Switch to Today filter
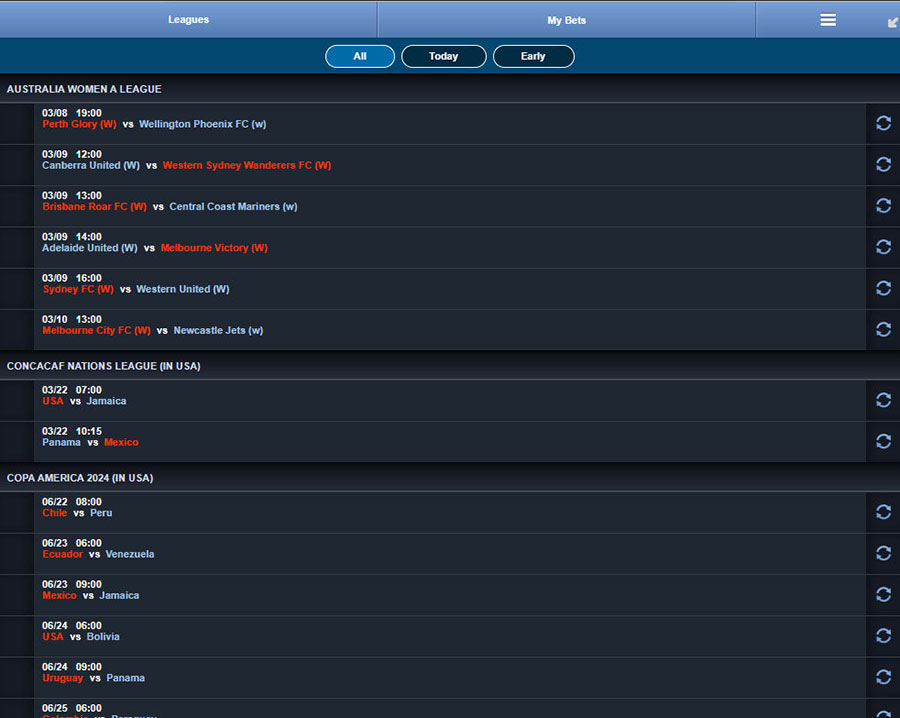 [443, 57]
